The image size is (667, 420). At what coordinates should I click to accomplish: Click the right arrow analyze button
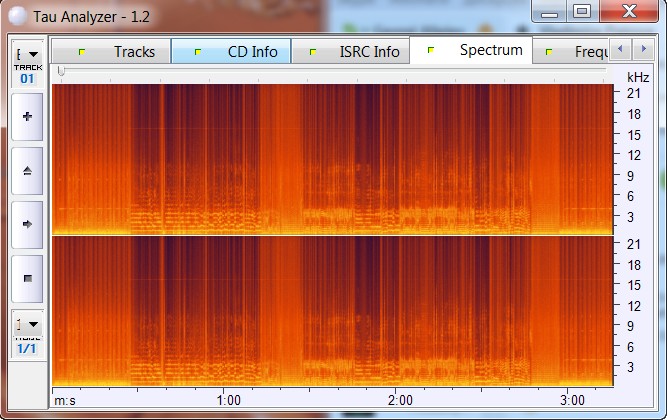27,225
